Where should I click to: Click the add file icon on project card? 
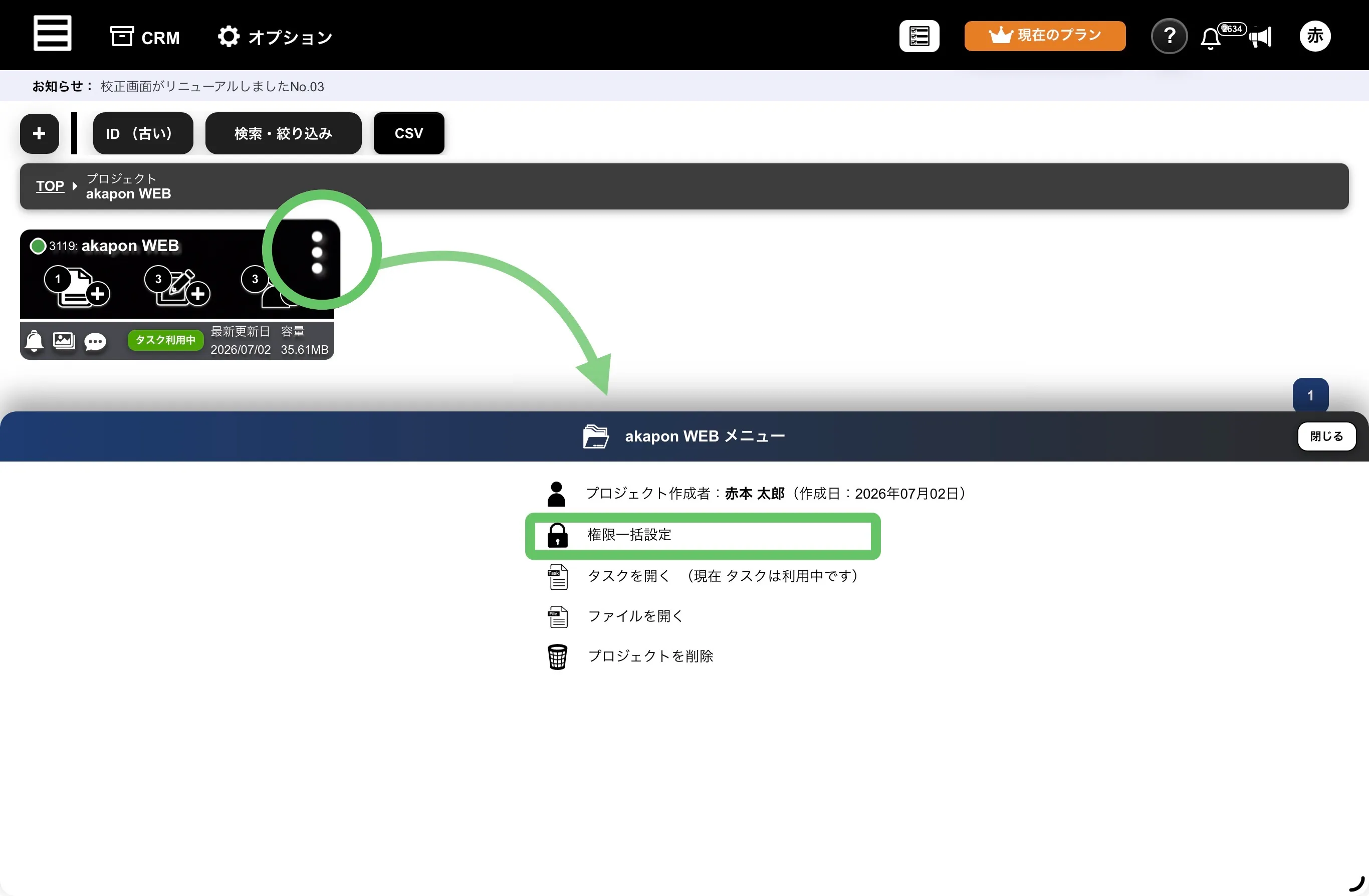77,287
